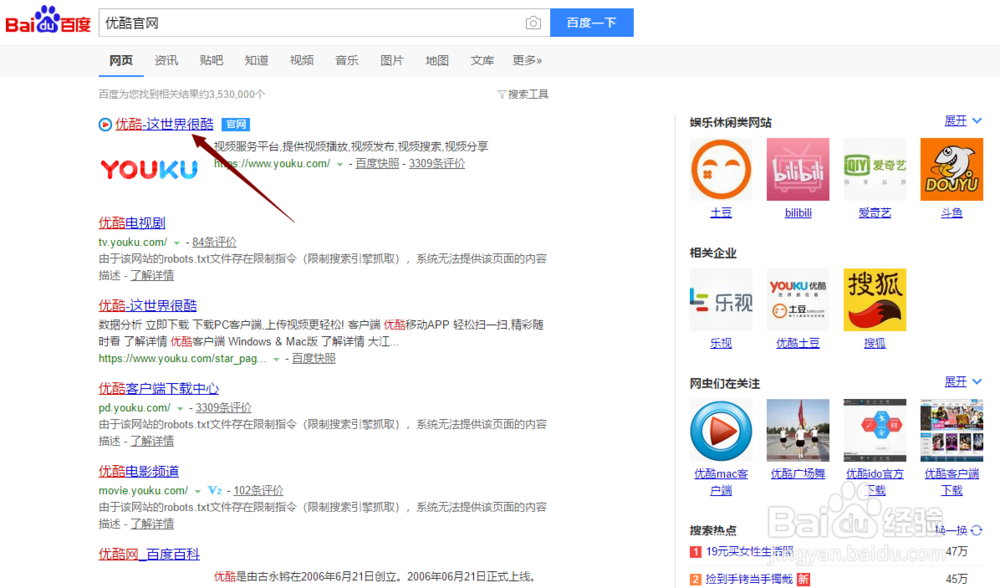This screenshot has height=588, width=1000.
Task: Refresh hot searches with 换一换
Action: pyautogui.click(x=953, y=531)
